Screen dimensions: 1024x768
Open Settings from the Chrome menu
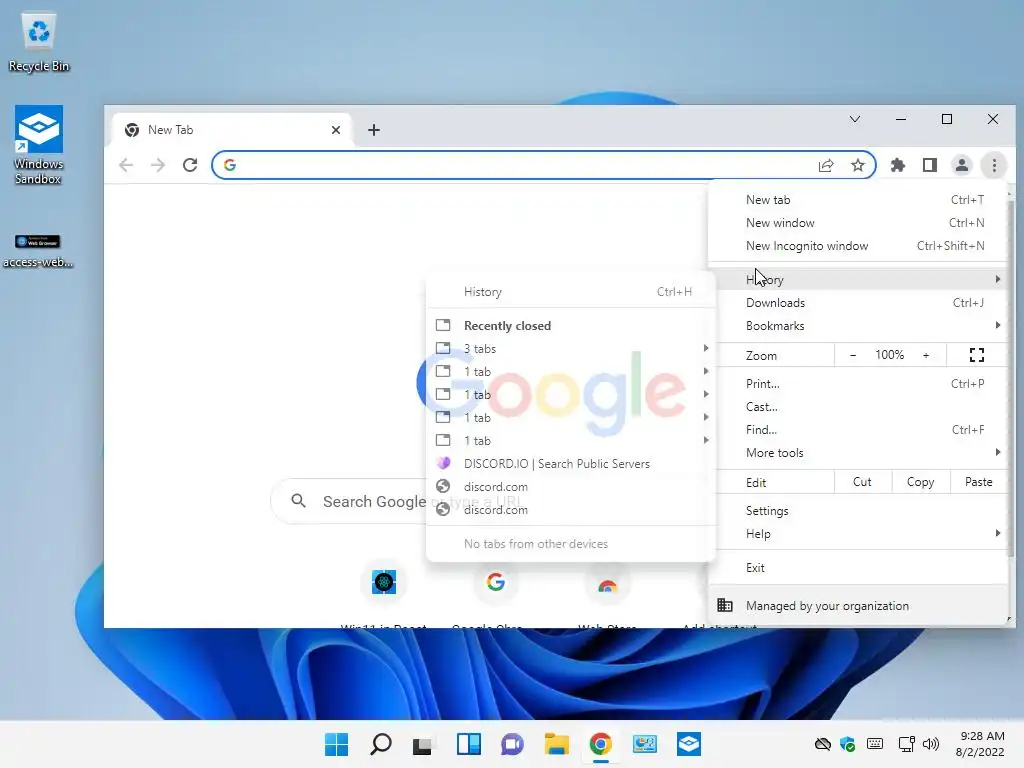point(858,511)
